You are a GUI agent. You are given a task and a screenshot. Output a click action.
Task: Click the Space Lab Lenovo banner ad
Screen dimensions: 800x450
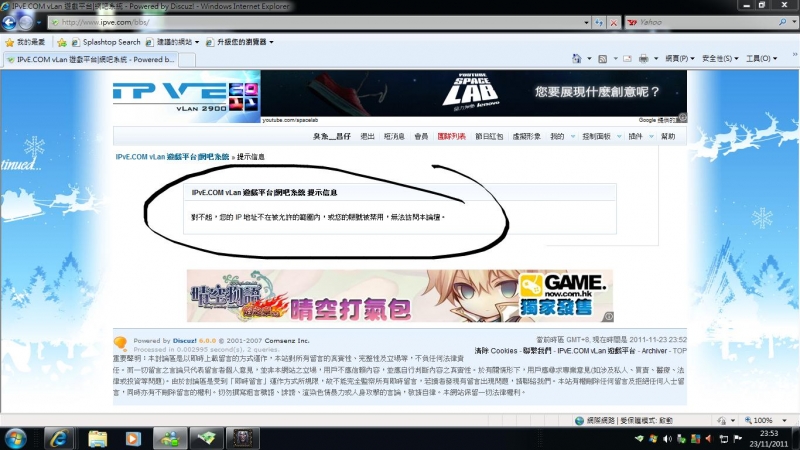473,94
